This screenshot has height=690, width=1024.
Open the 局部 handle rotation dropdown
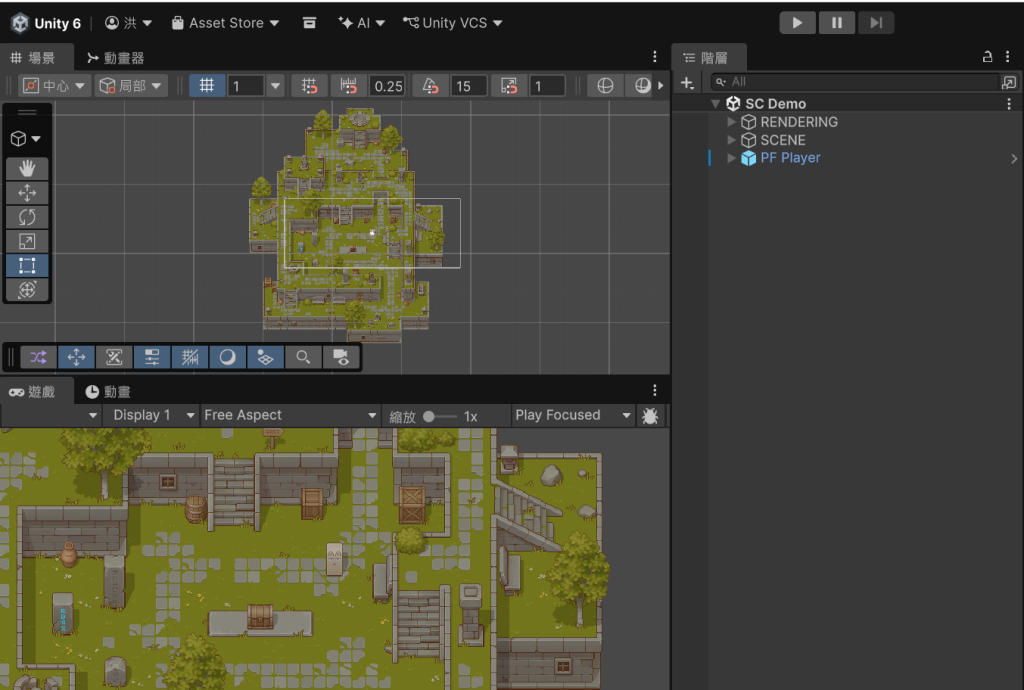click(x=131, y=86)
